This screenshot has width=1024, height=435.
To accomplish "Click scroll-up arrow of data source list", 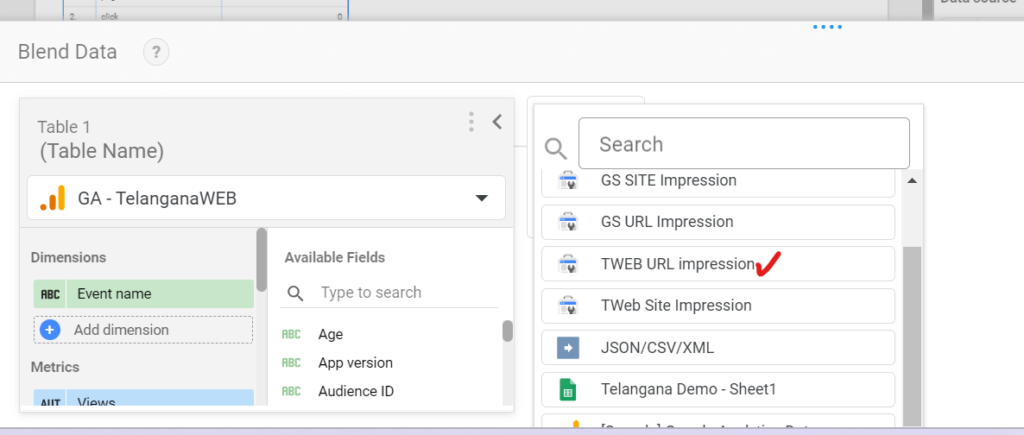I will (912, 180).
